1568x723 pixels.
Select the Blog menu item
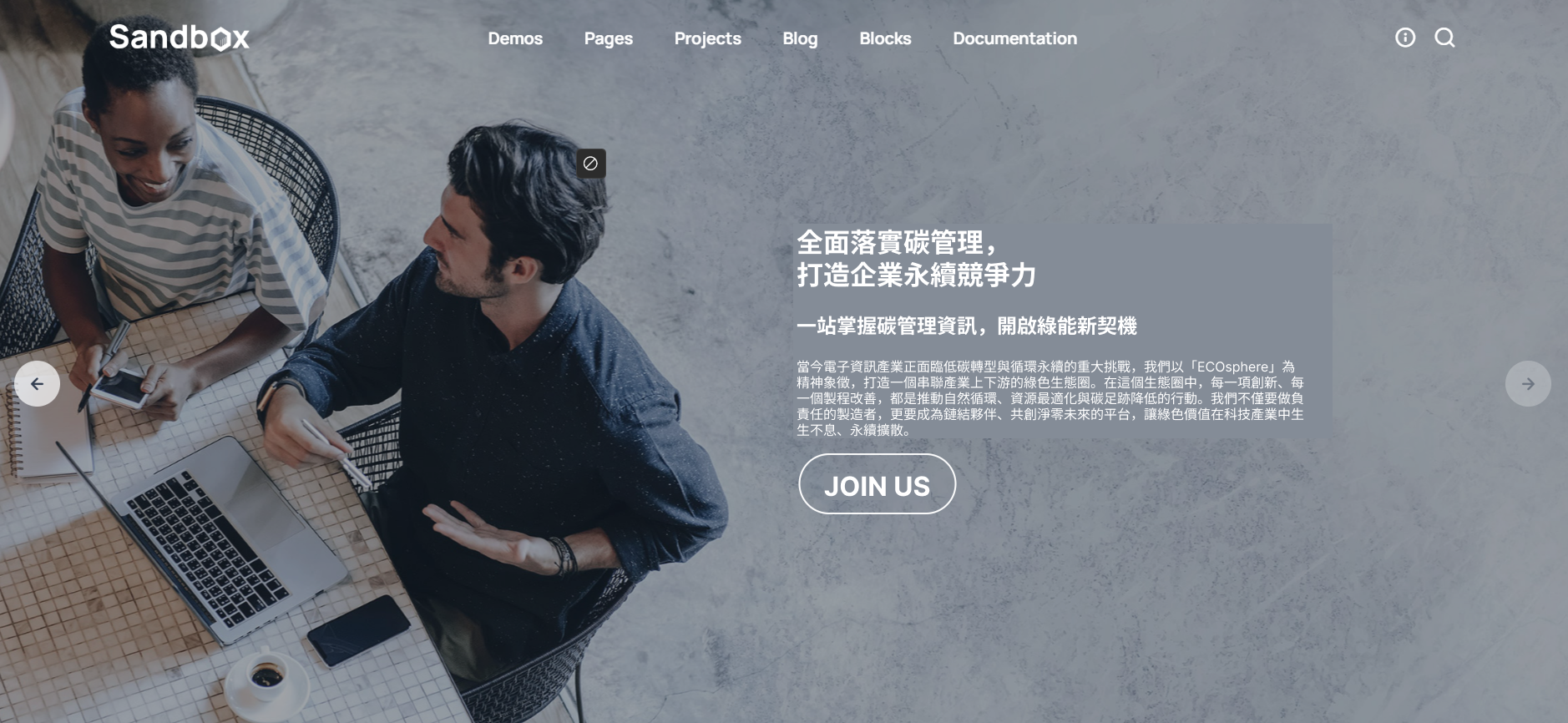point(800,38)
